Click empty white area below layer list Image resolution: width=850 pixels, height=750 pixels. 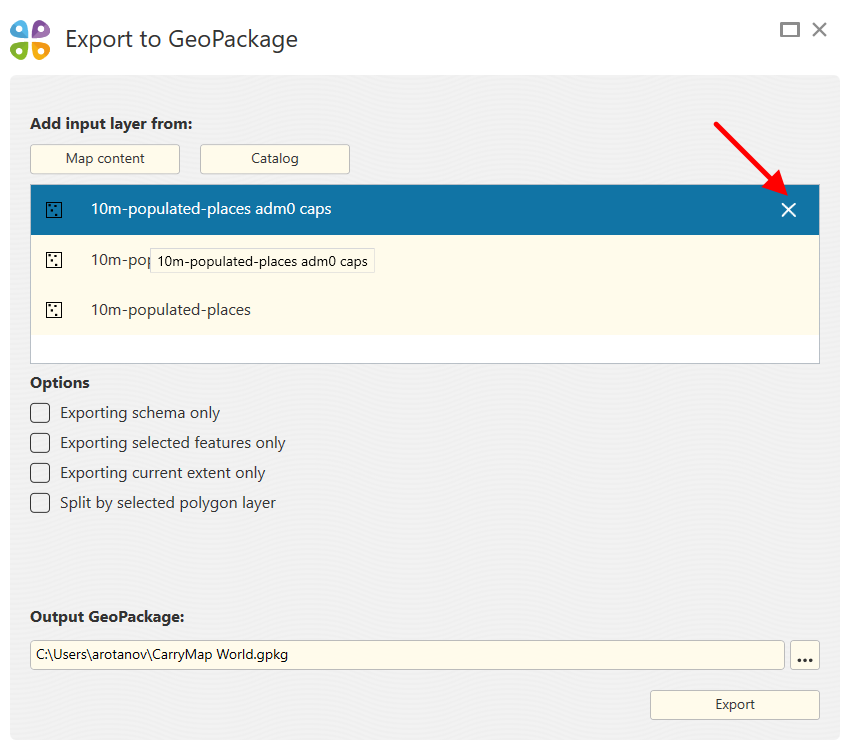point(425,348)
